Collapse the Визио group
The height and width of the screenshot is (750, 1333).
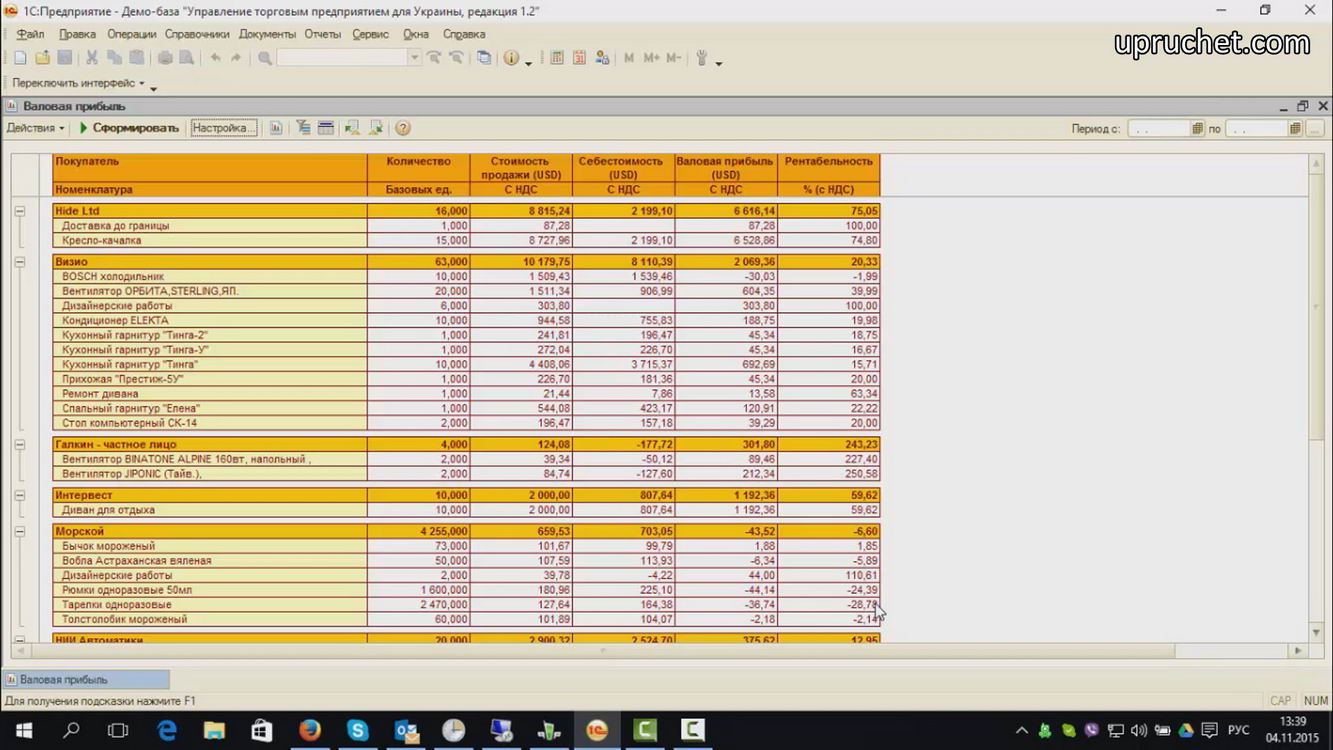pyautogui.click(x=19, y=262)
